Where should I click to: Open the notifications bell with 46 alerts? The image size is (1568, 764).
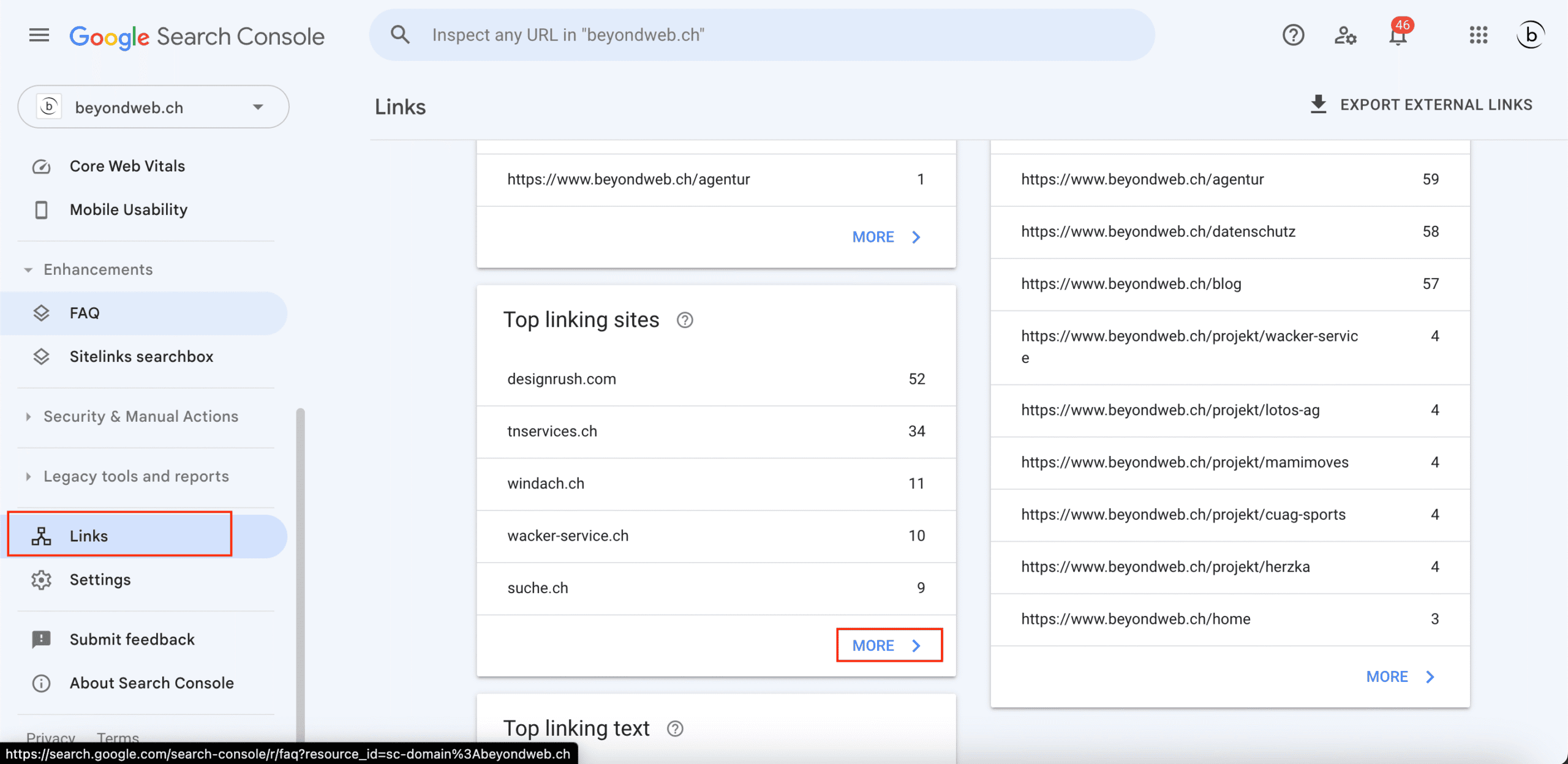tap(1398, 35)
